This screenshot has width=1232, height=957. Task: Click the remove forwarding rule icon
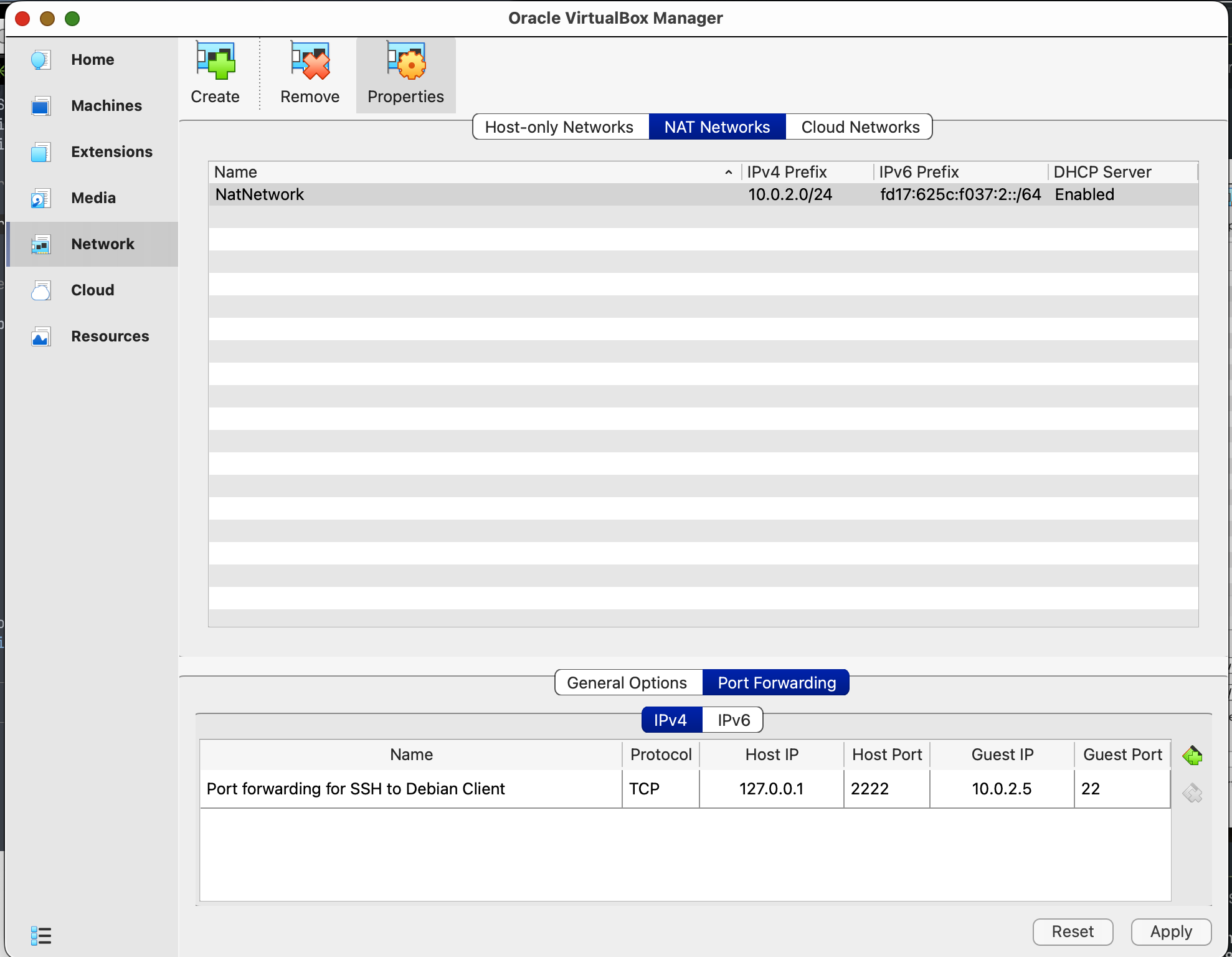point(1193,793)
